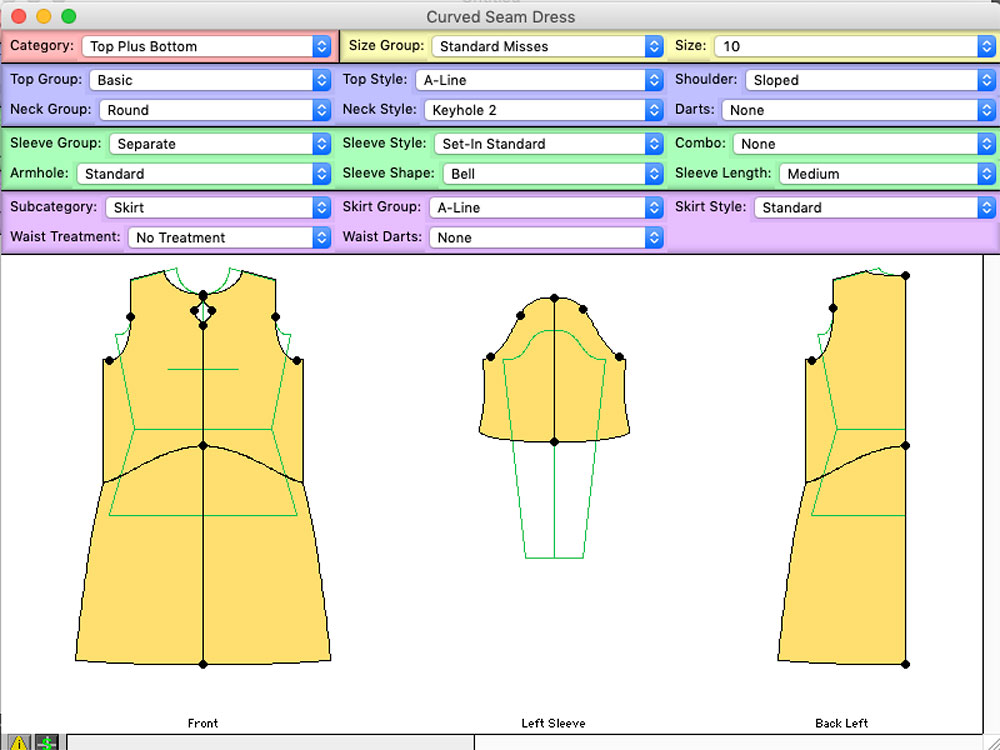Image resolution: width=1000 pixels, height=750 pixels.
Task: Open the Skirt Style dropdown
Action: click(x=874, y=207)
